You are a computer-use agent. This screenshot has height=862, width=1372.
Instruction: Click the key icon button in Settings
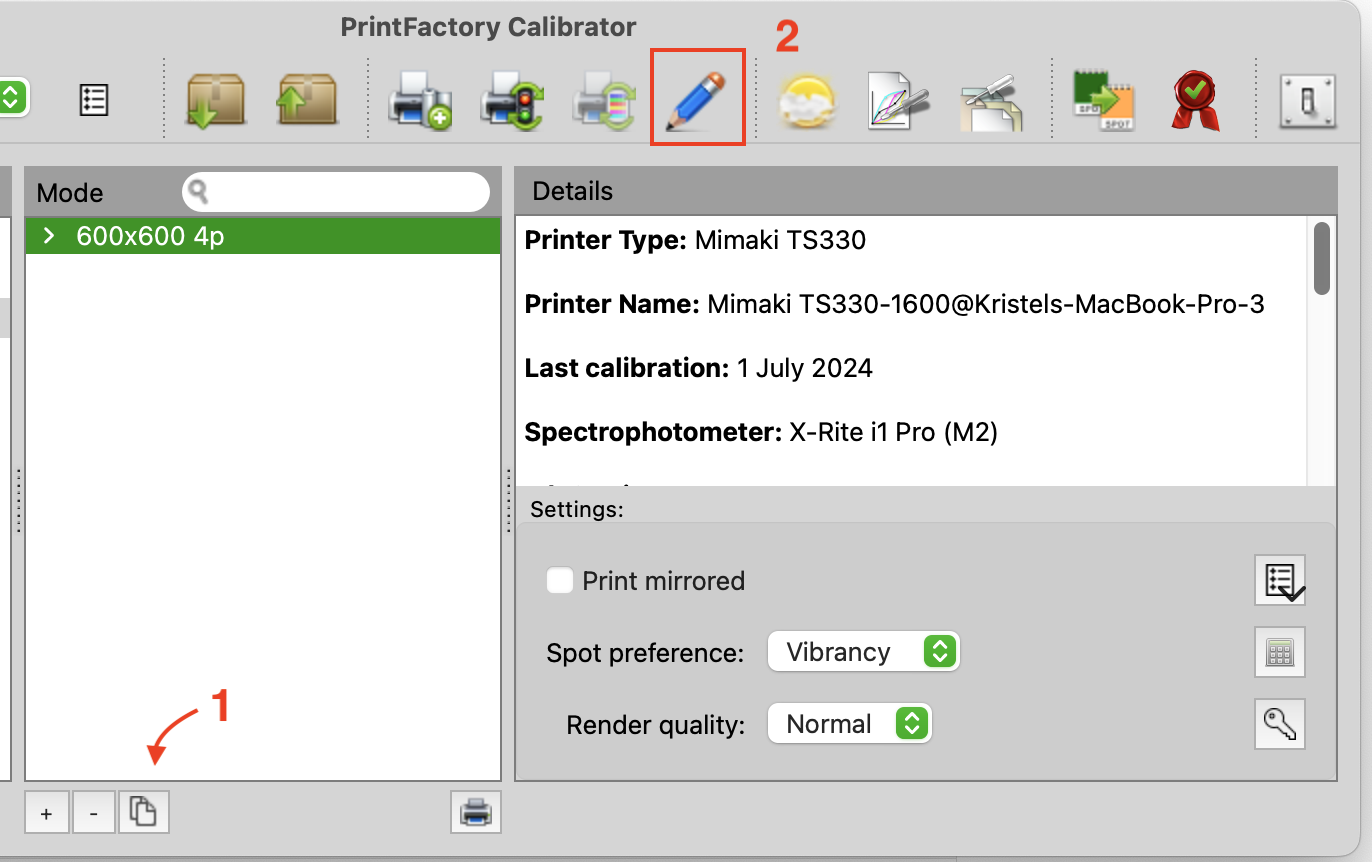pyautogui.click(x=1280, y=724)
